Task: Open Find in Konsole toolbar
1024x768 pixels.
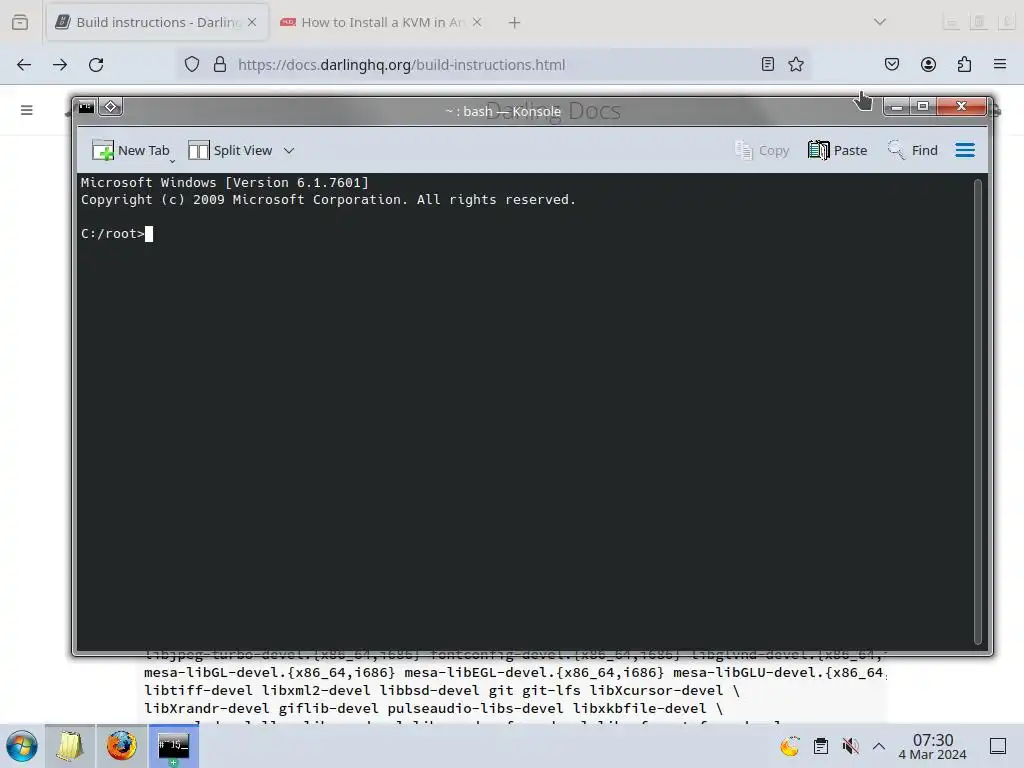Action: (x=912, y=151)
